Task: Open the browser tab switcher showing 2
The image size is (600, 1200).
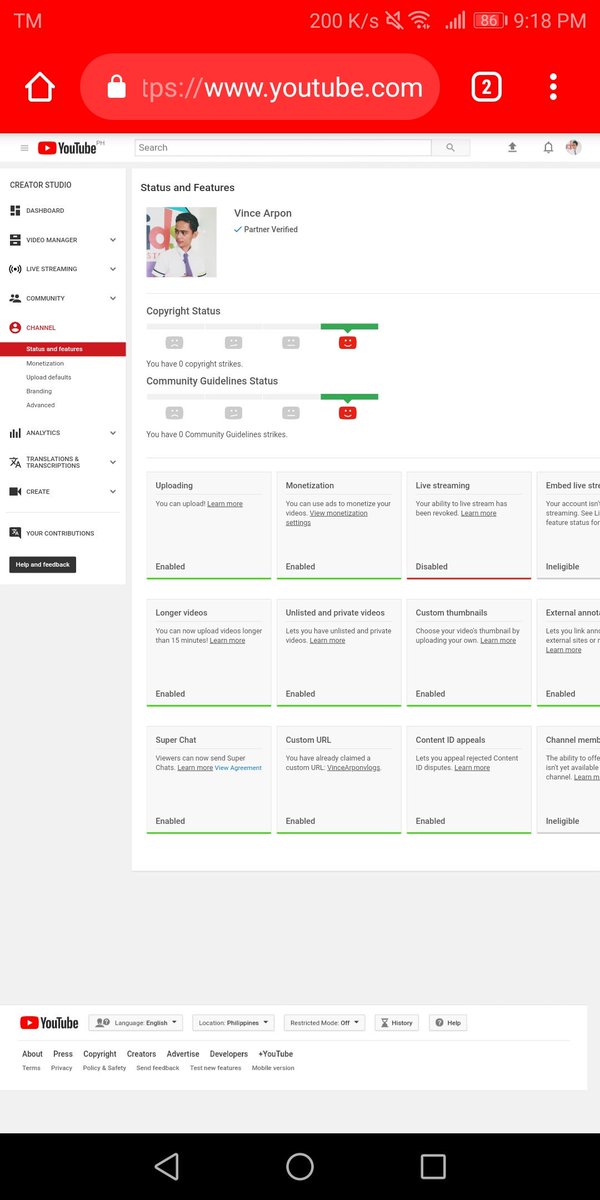Action: (485, 88)
